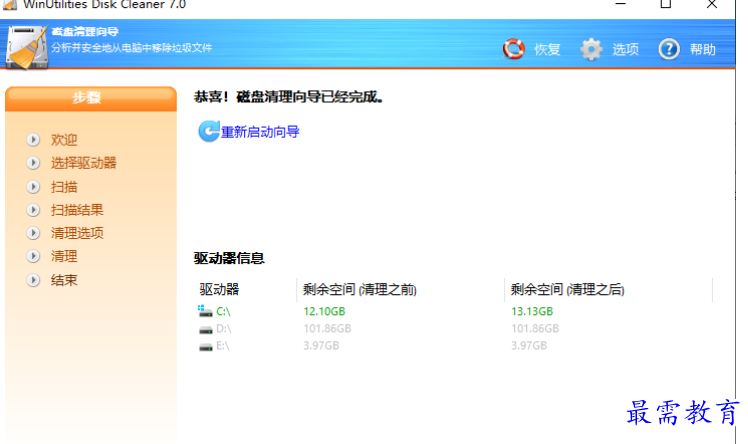Select the 结束 step
The image size is (748, 444).
64,280
